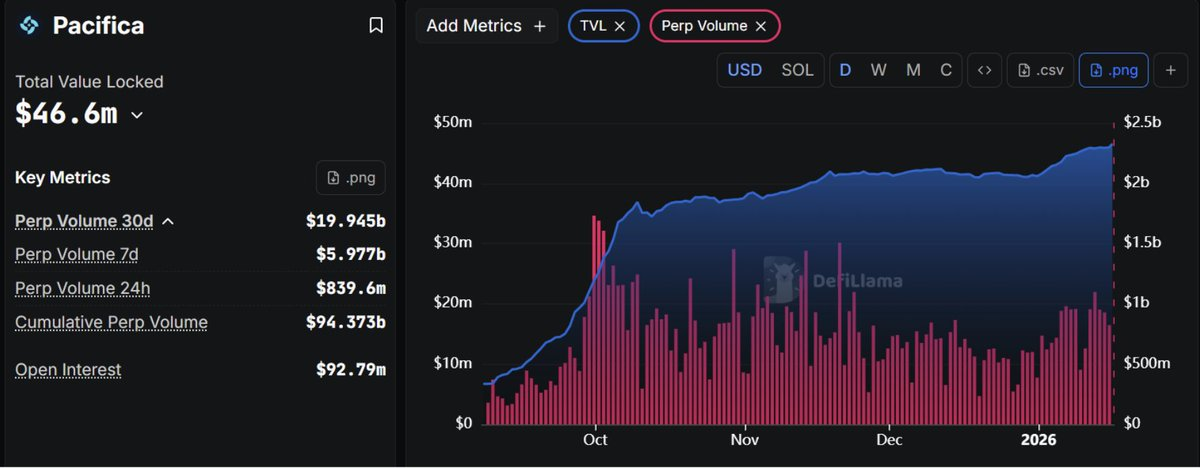The width and height of the screenshot is (1200, 468).
Task: Click the Open Interest metric label
Action: 68,370
